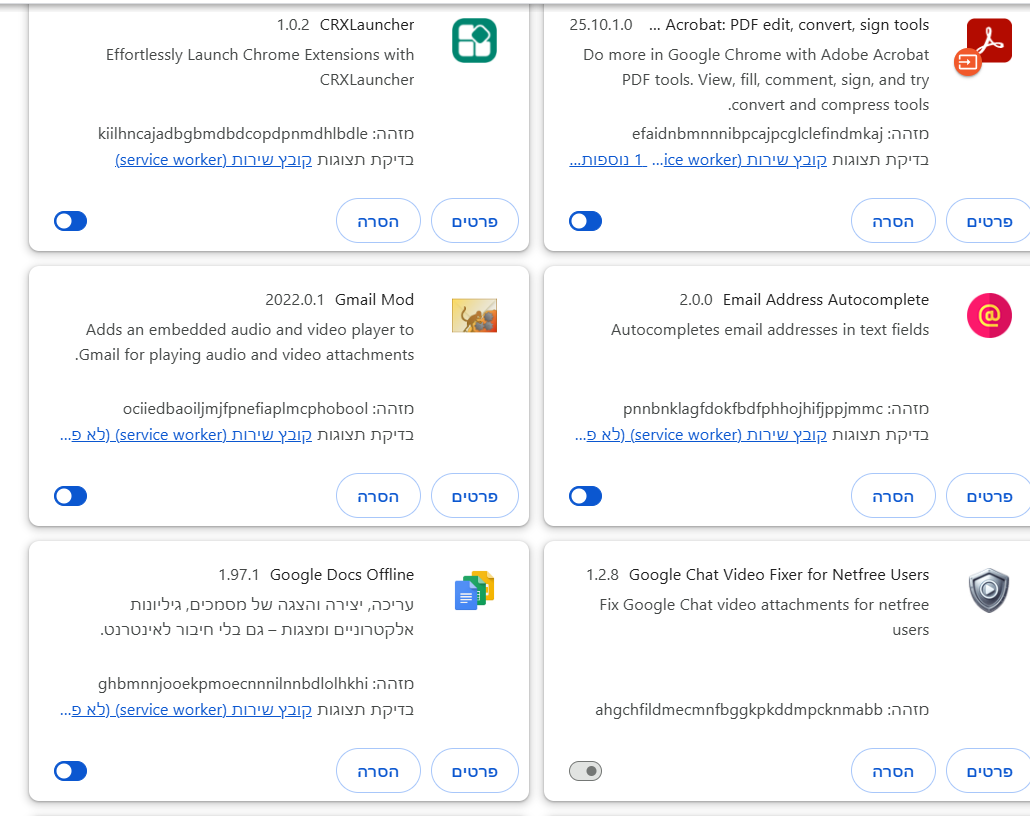
Task: Open details for CRXLauncher
Action: [x=475, y=221]
